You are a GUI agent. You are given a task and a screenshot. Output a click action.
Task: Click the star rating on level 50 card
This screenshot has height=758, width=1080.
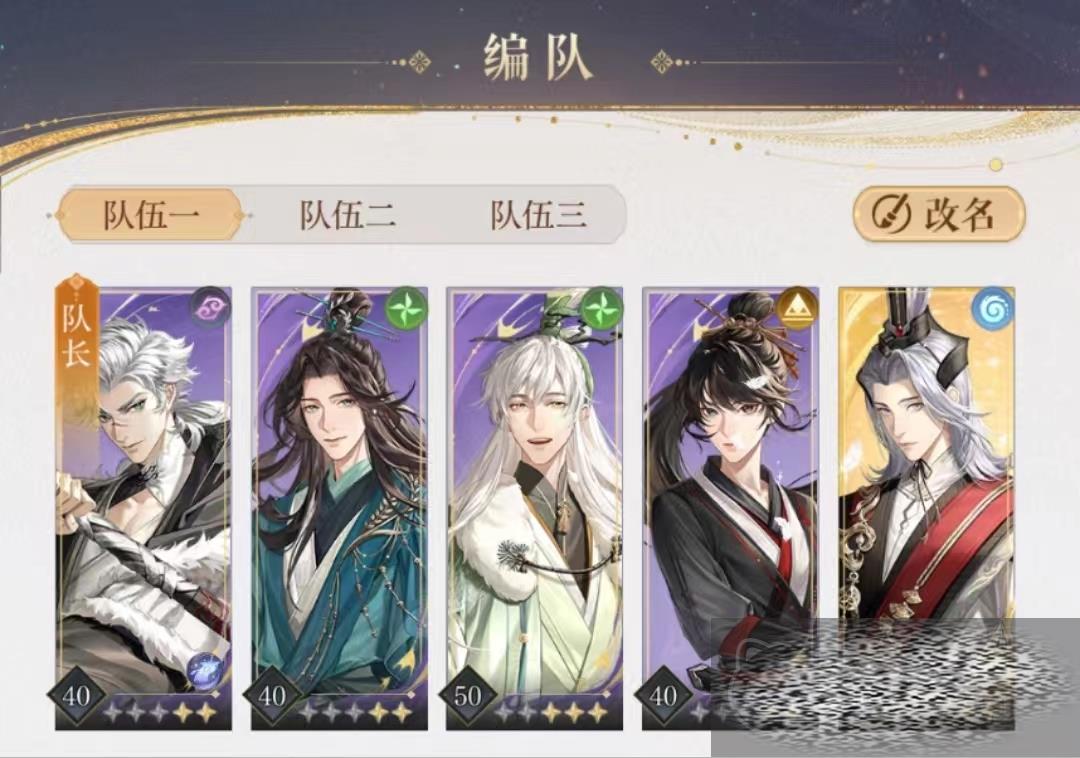pyautogui.click(x=552, y=713)
